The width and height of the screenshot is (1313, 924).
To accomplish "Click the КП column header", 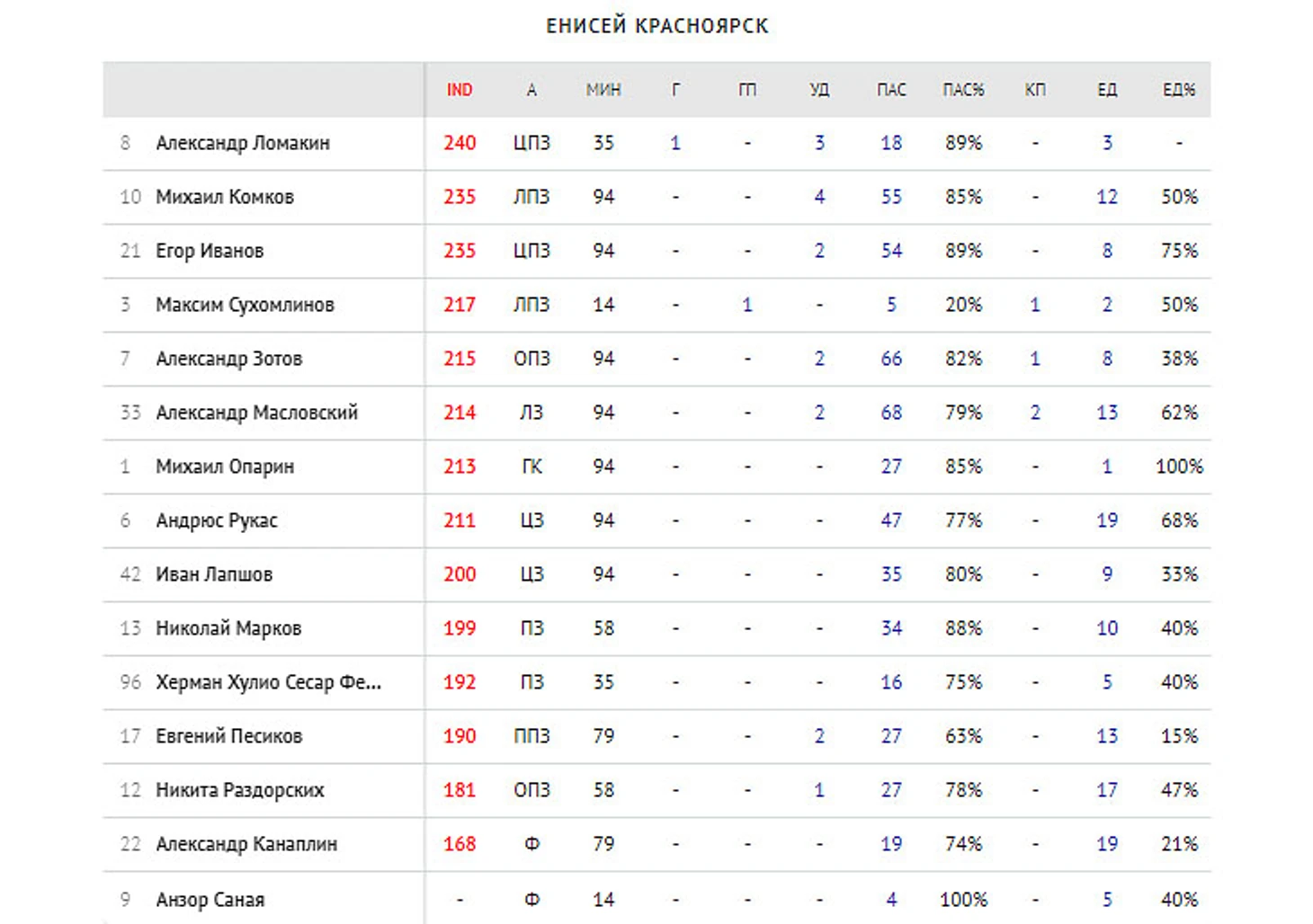I will click(1035, 90).
